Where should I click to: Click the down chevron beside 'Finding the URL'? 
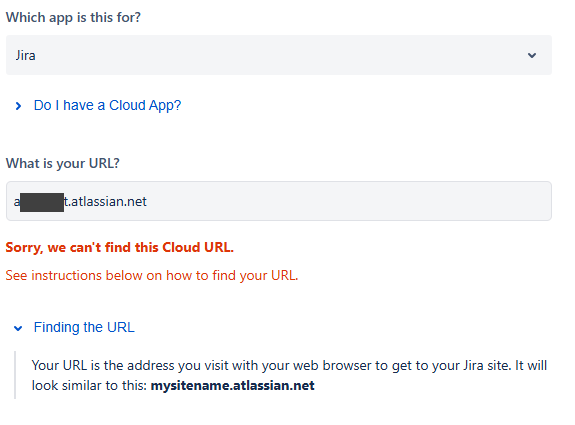tap(18, 328)
